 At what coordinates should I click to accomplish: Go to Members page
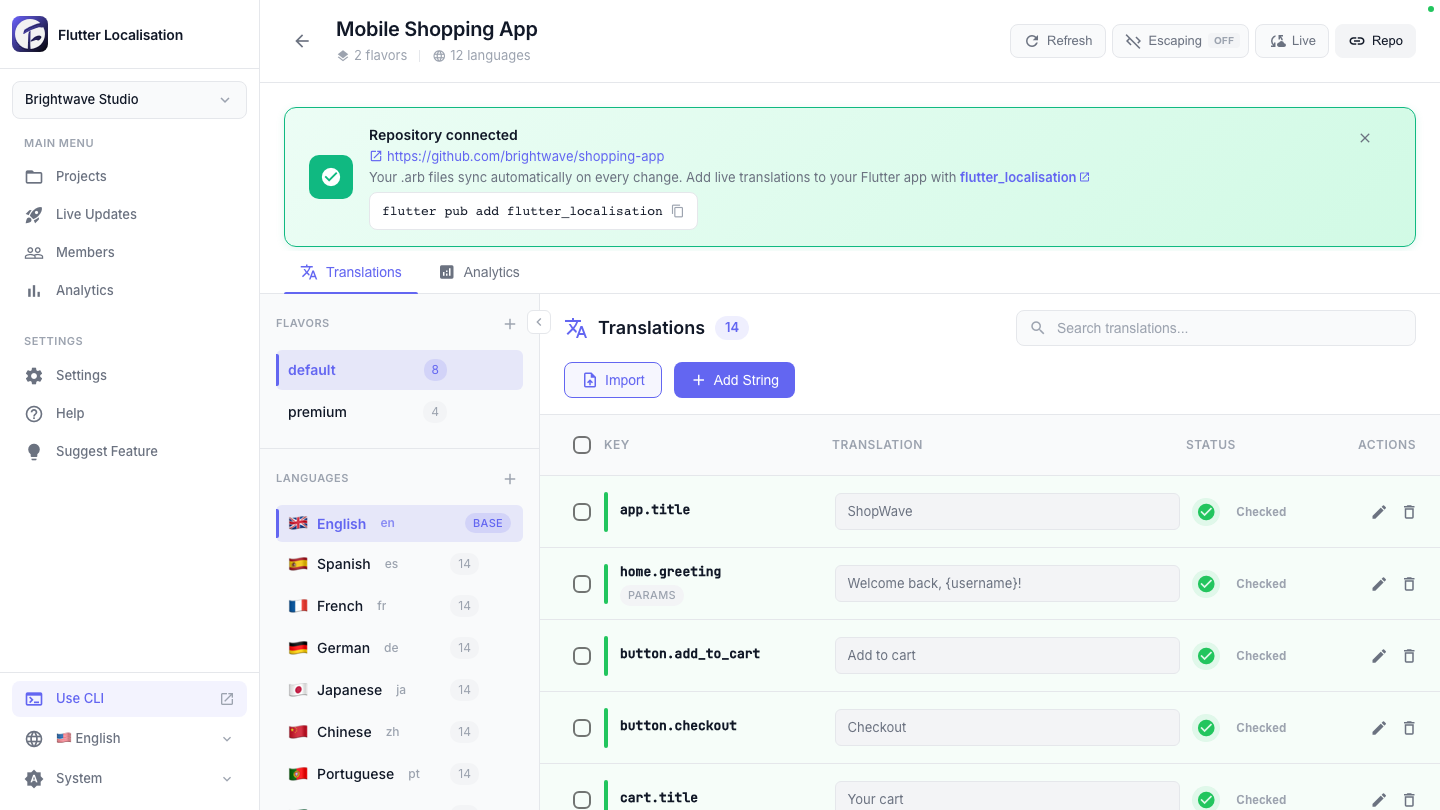[x=129, y=252]
